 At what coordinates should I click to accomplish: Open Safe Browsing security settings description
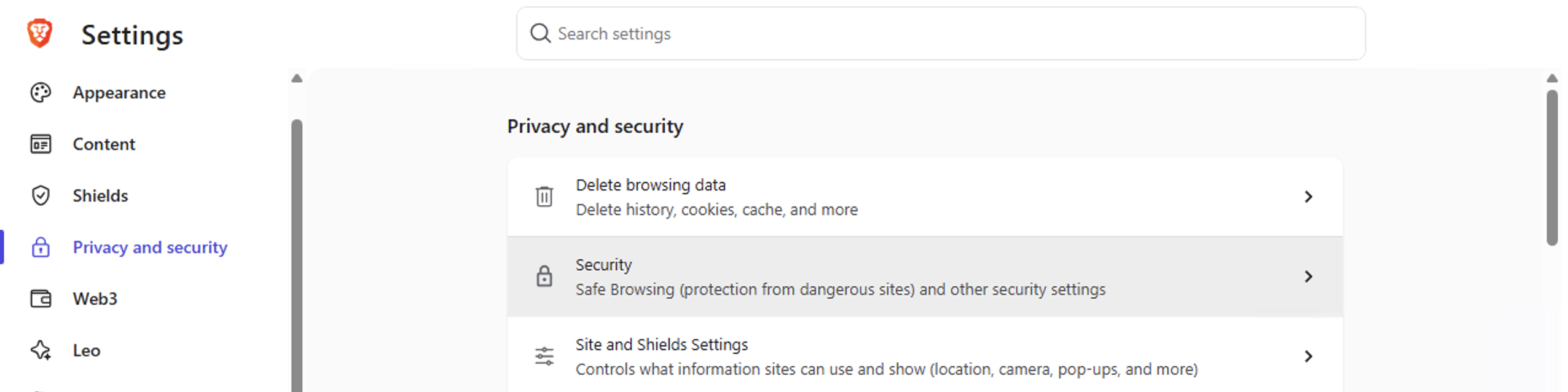pyautogui.click(x=840, y=289)
